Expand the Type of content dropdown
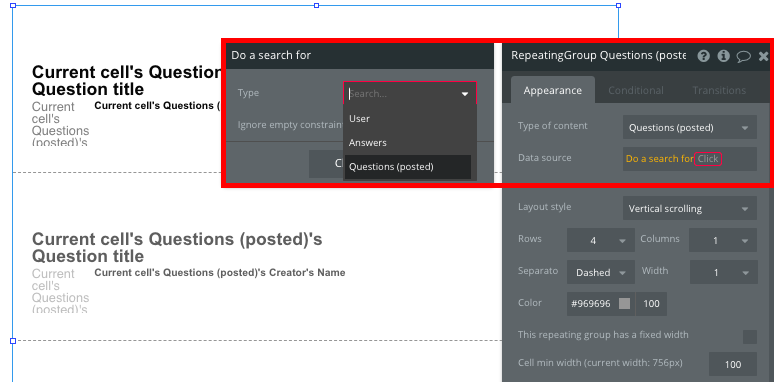The image size is (774, 382). click(x=690, y=127)
